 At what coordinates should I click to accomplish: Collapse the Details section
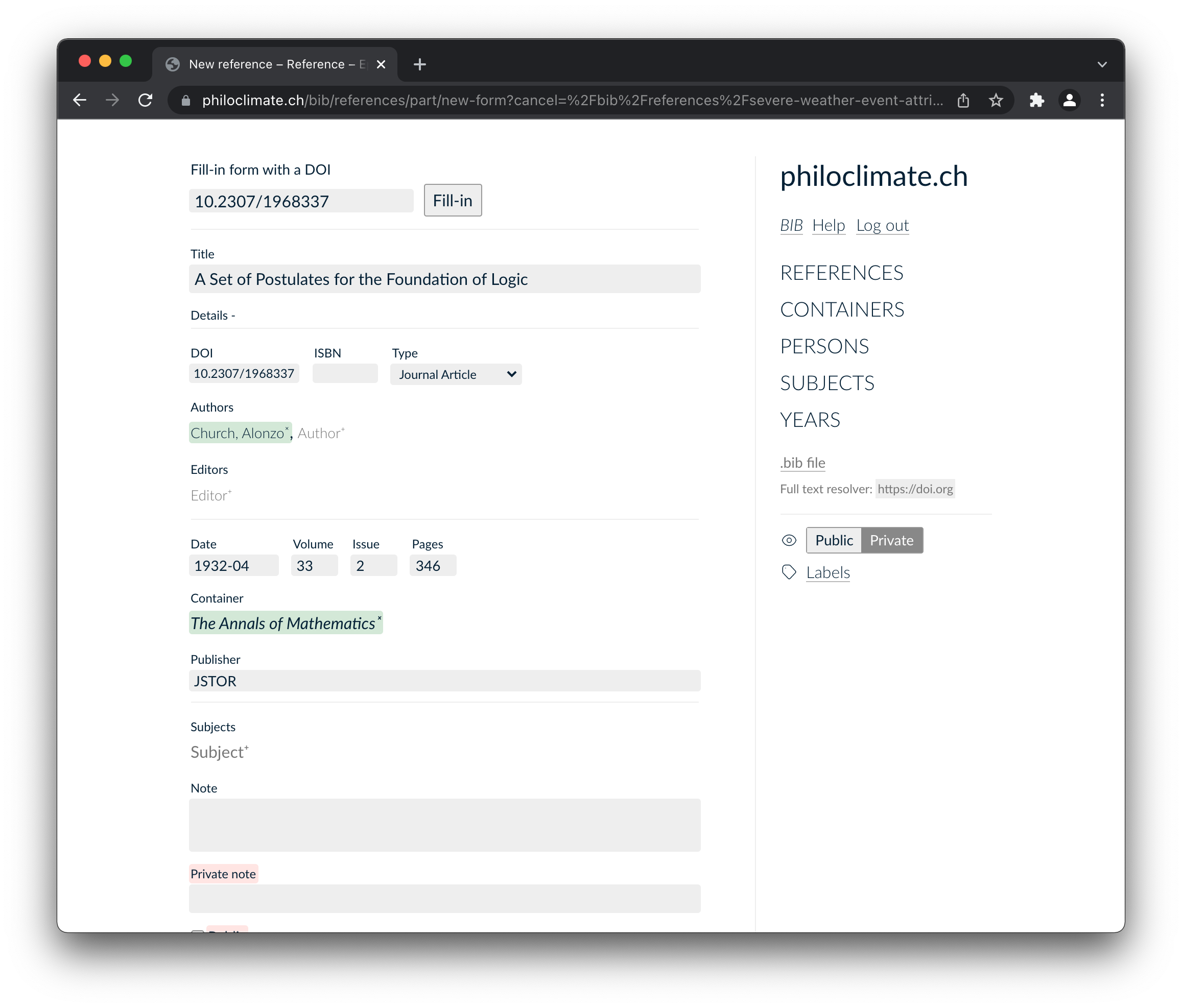[213, 315]
